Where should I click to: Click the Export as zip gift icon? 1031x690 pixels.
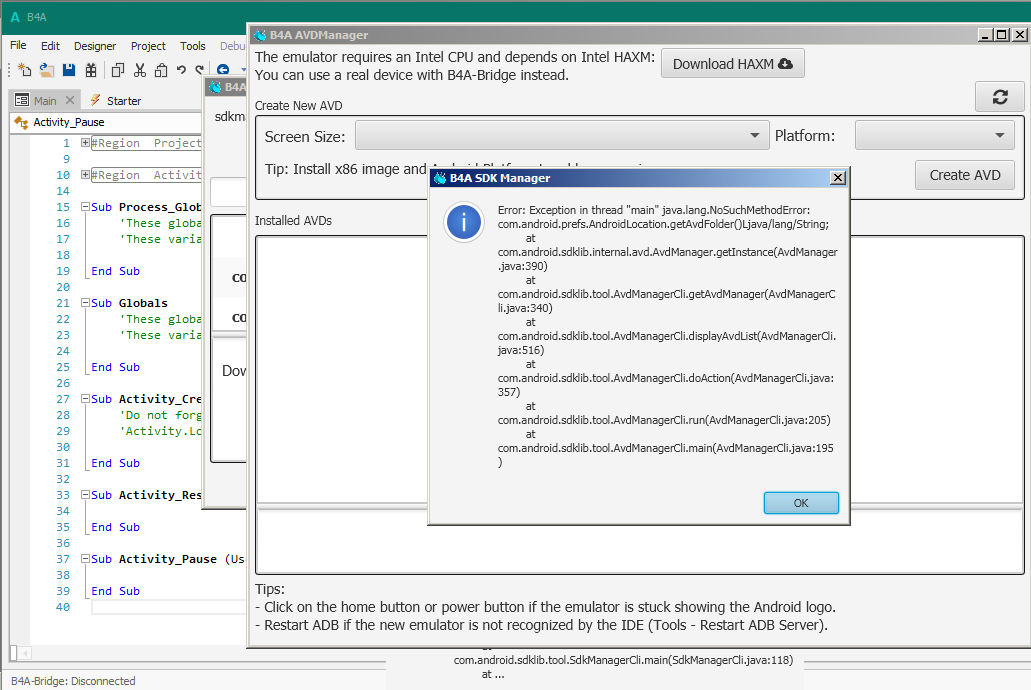(91, 69)
